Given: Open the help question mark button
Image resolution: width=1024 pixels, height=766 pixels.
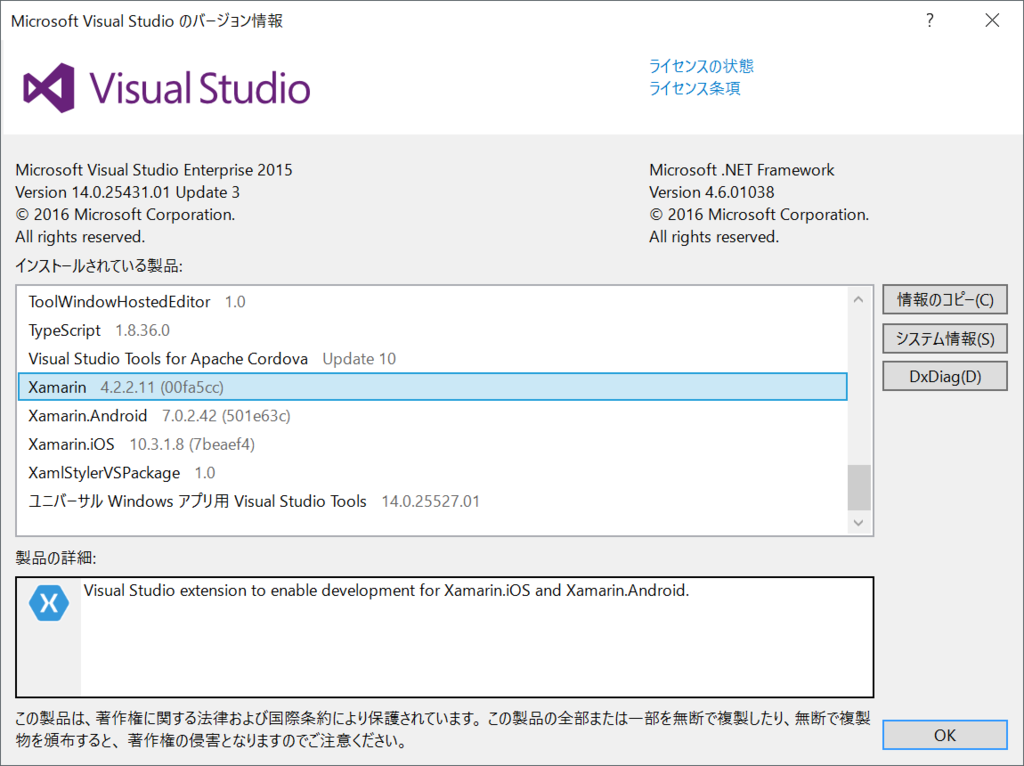Looking at the screenshot, I should (x=929, y=20).
